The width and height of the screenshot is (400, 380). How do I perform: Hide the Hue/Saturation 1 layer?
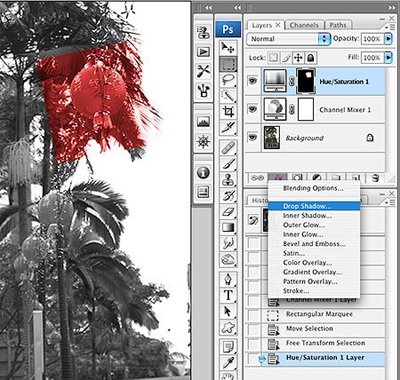(253, 81)
